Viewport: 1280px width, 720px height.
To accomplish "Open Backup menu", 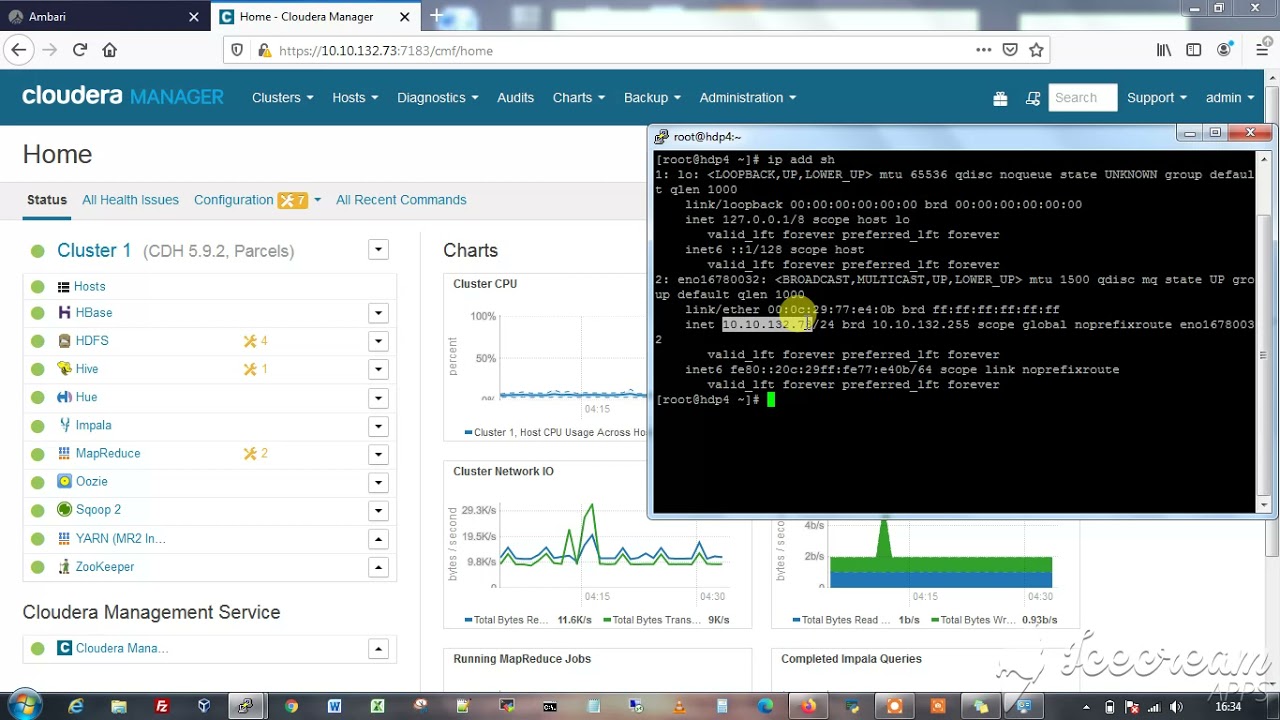I will point(652,97).
